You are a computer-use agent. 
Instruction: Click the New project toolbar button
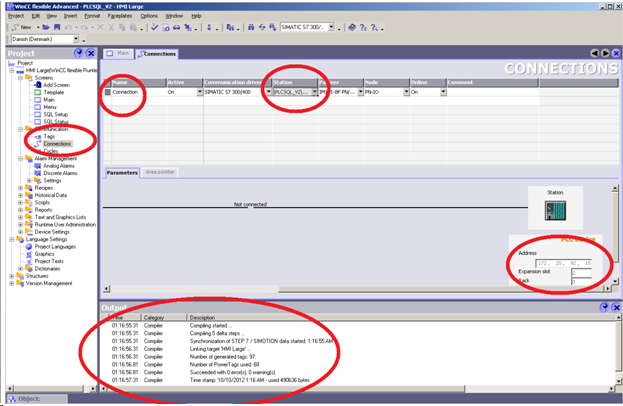pos(22,27)
